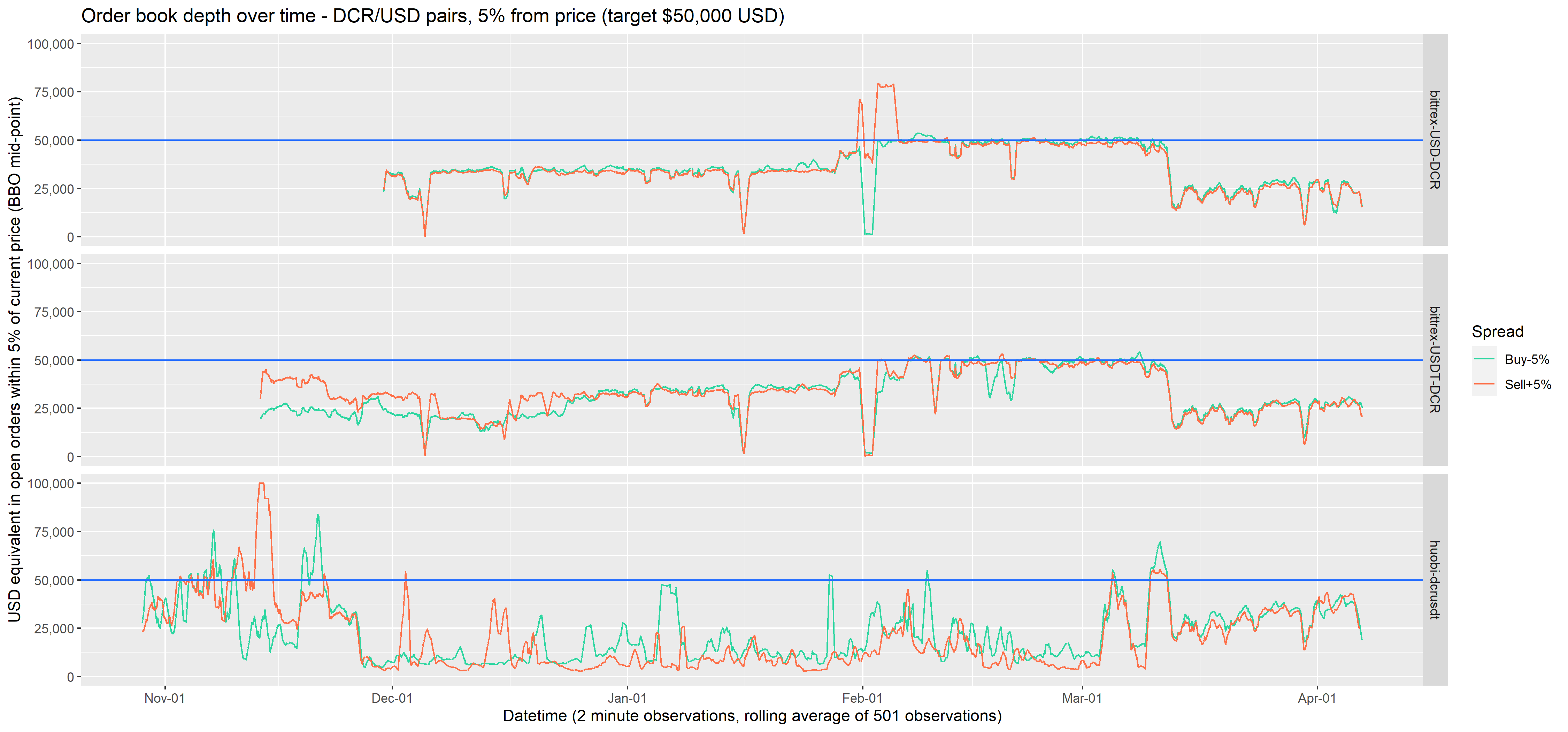The width and height of the screenshot is (1568, 732).
Task: Select the Spread legend title
Action: (x=1497, y=332)
